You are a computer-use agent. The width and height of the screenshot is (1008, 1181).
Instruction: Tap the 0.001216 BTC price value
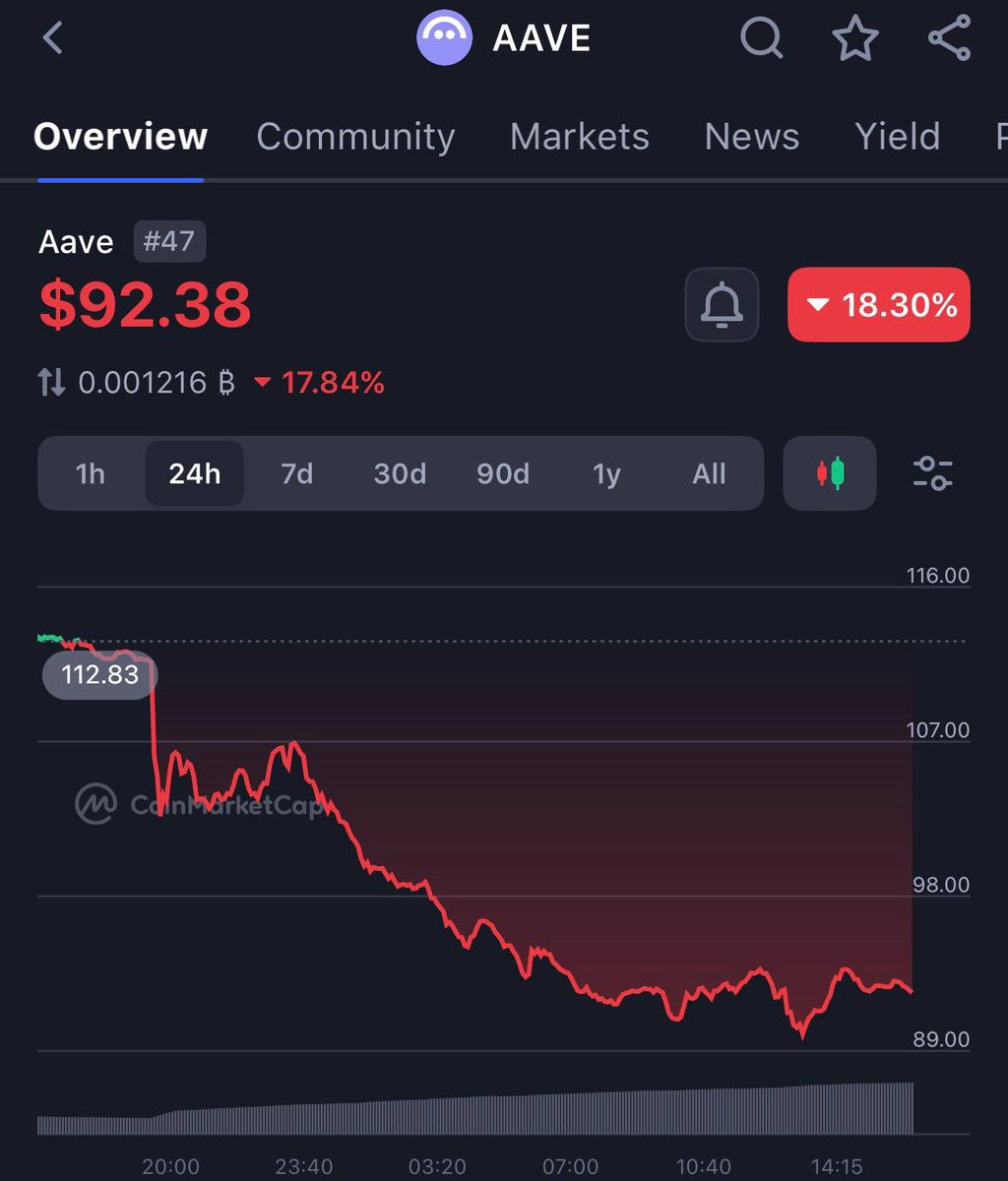click(x=157, y=382)
